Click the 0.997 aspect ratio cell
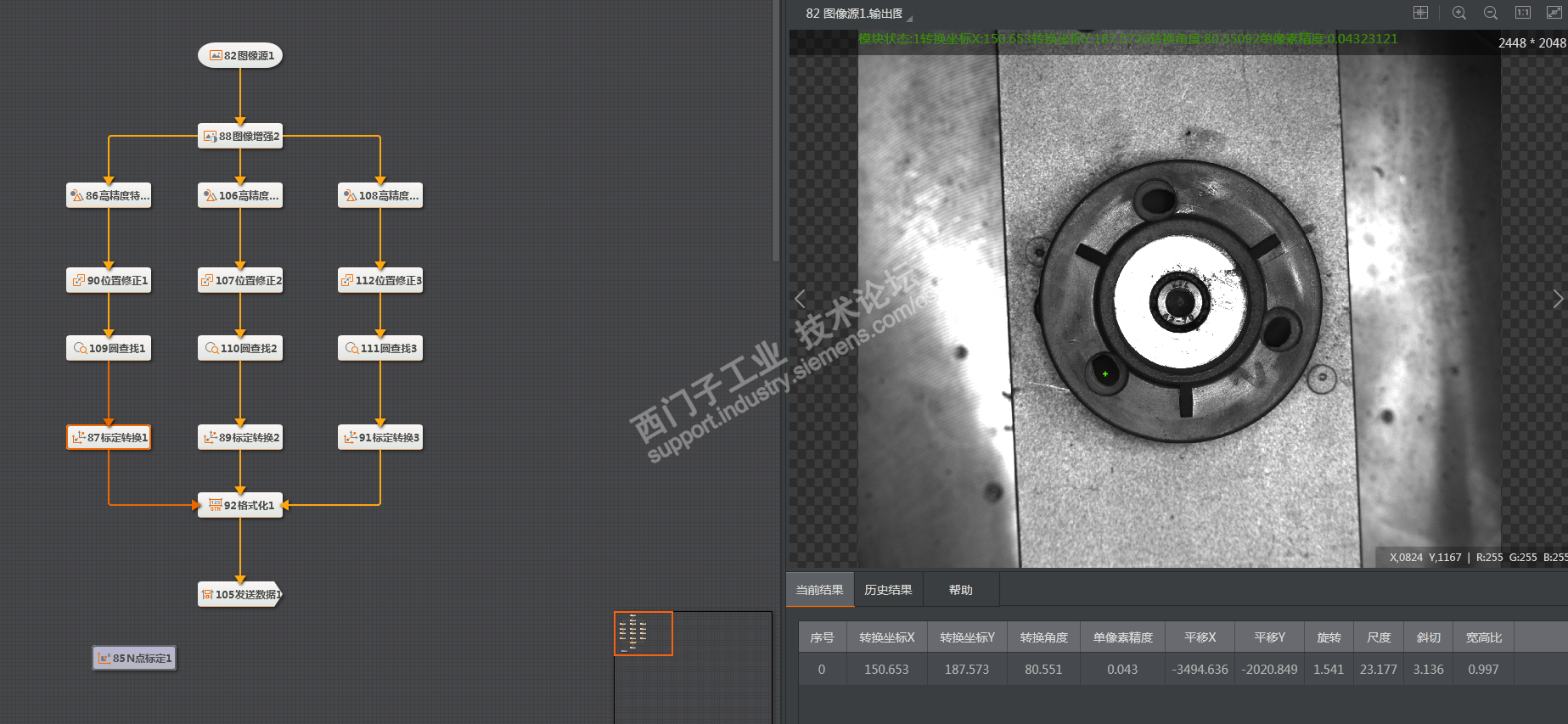1568x724 pixels. point(1483,669)
